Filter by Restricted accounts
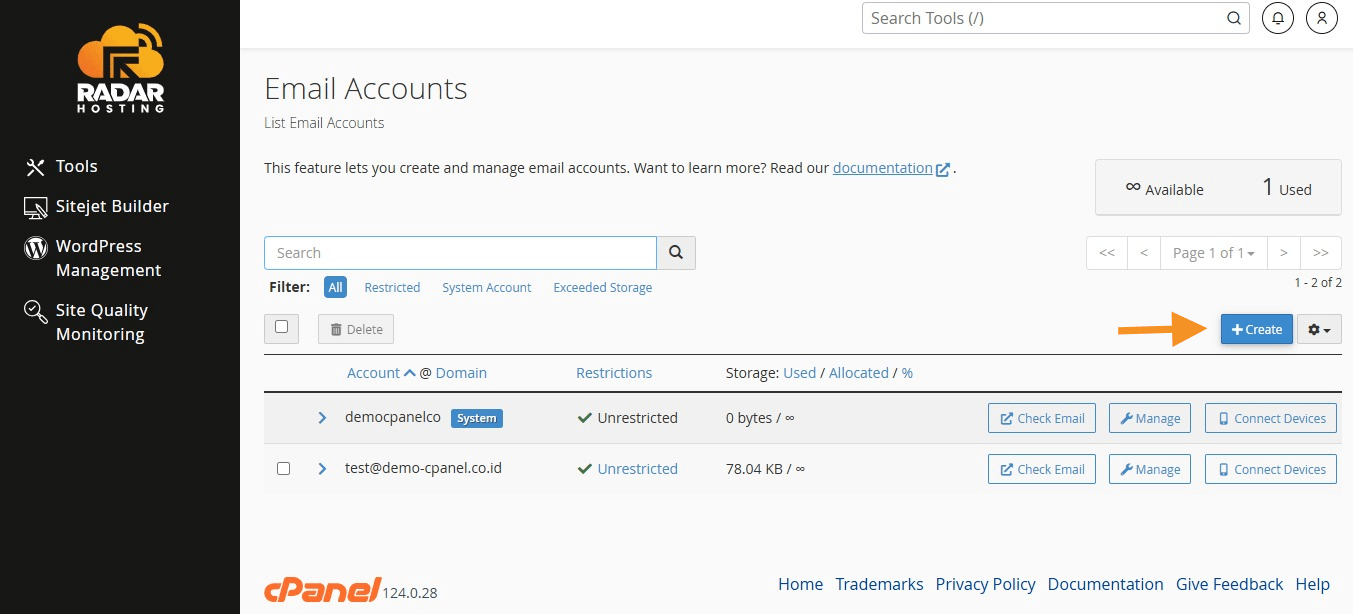1353x614 pixels. (x=392, y=288)
